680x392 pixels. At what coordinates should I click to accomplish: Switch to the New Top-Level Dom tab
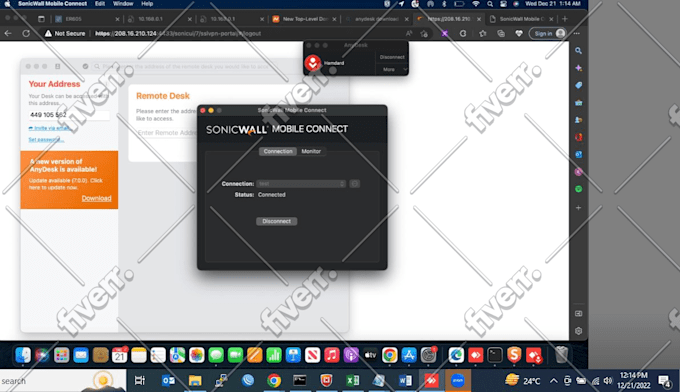click(305, 19)
